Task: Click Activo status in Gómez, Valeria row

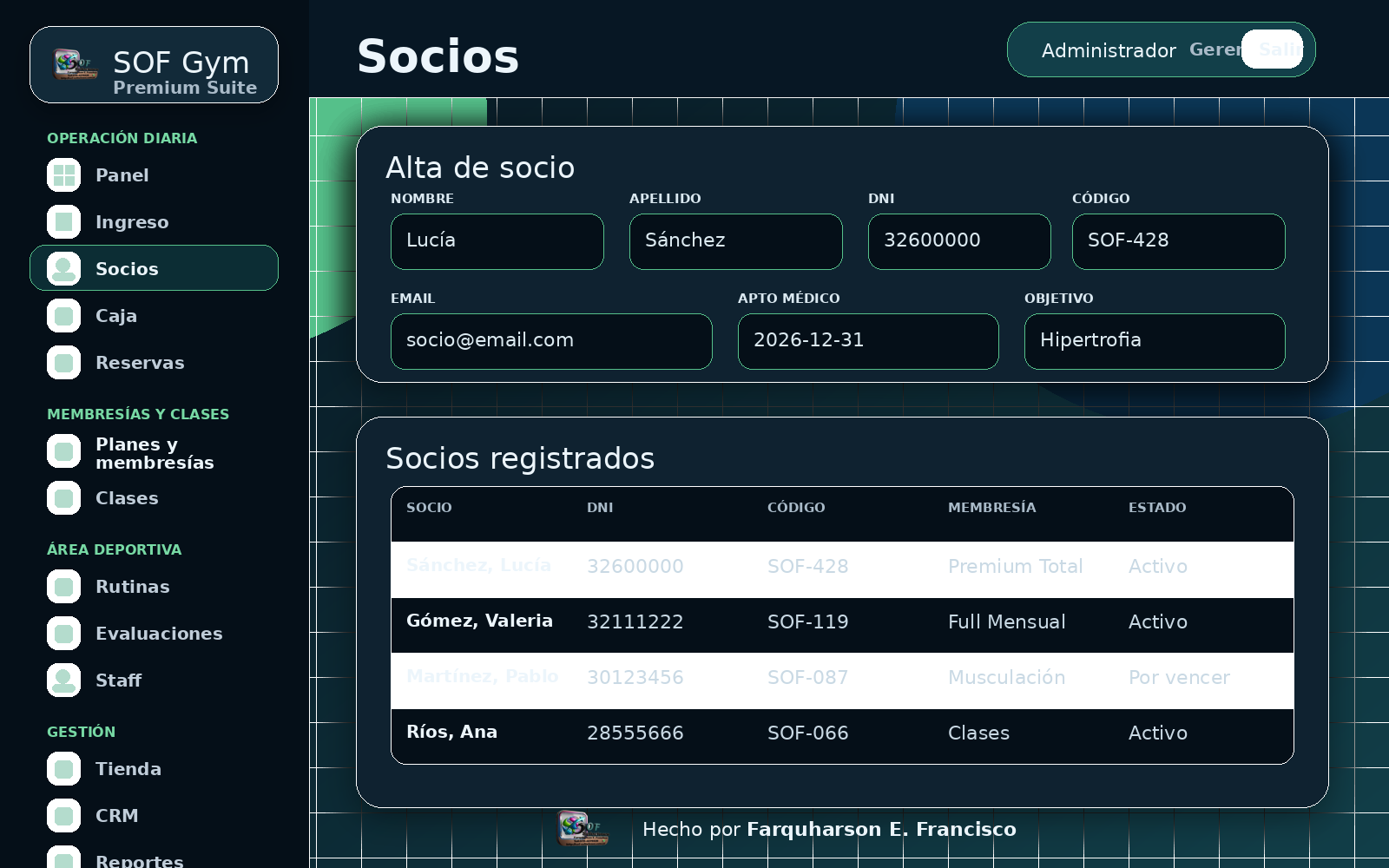Action: tap(1157, 622)
